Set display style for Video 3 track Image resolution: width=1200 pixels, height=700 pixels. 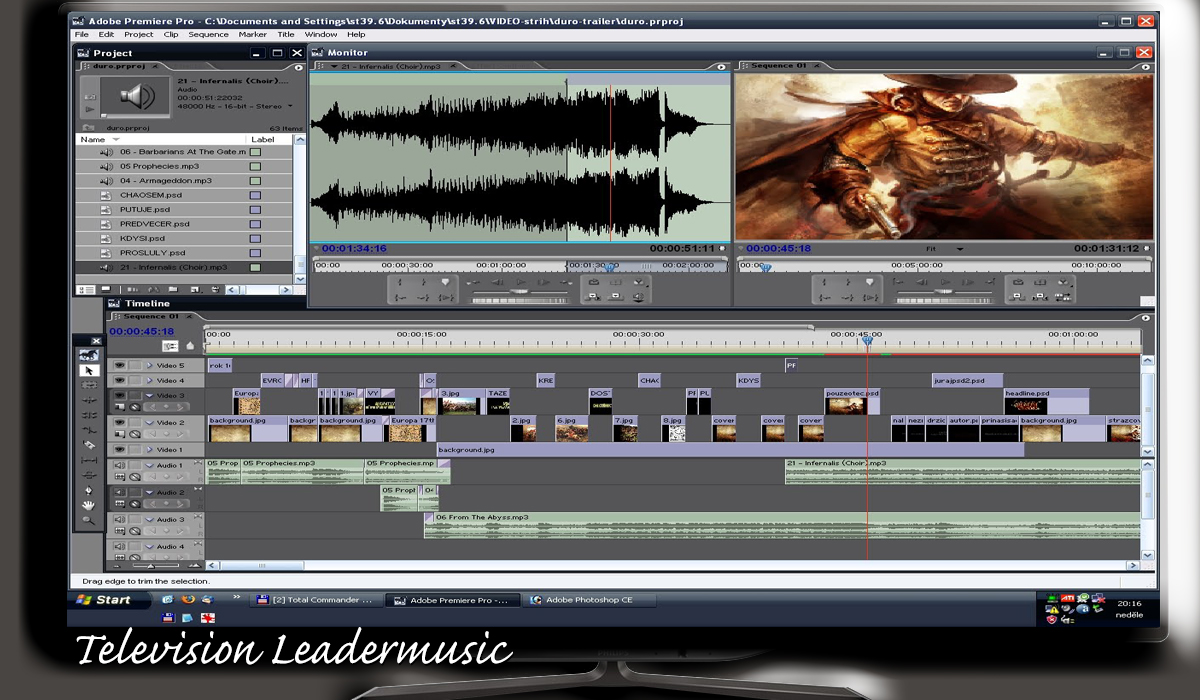[120, 408]
